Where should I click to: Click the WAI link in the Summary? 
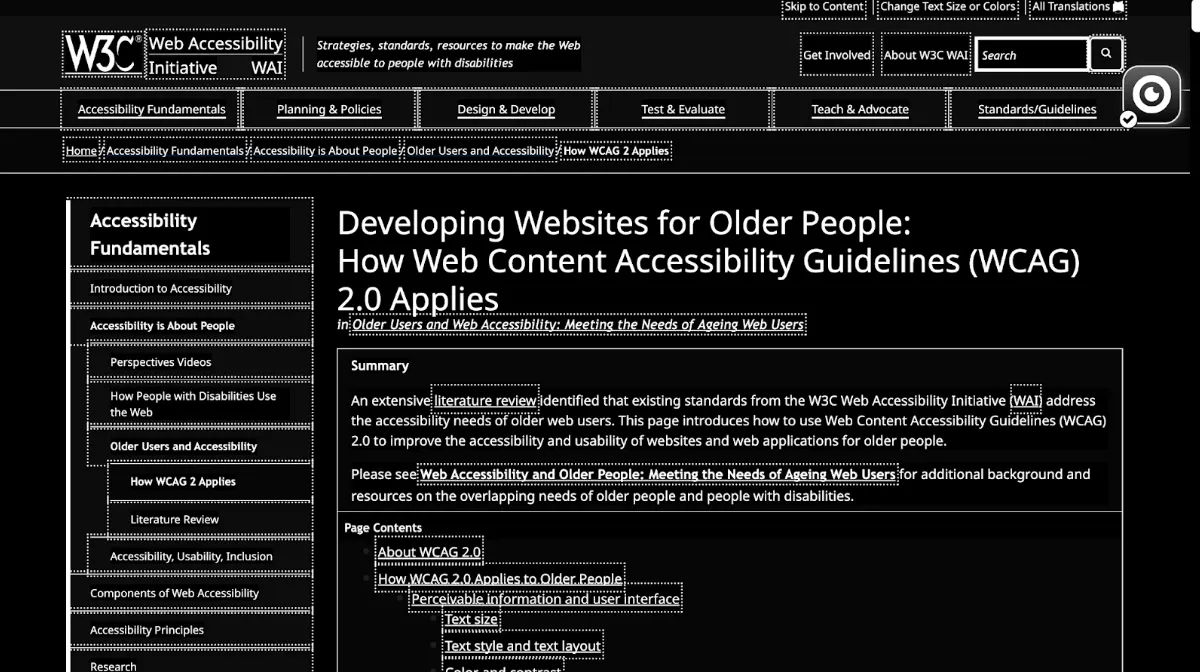coord(1026,400)
